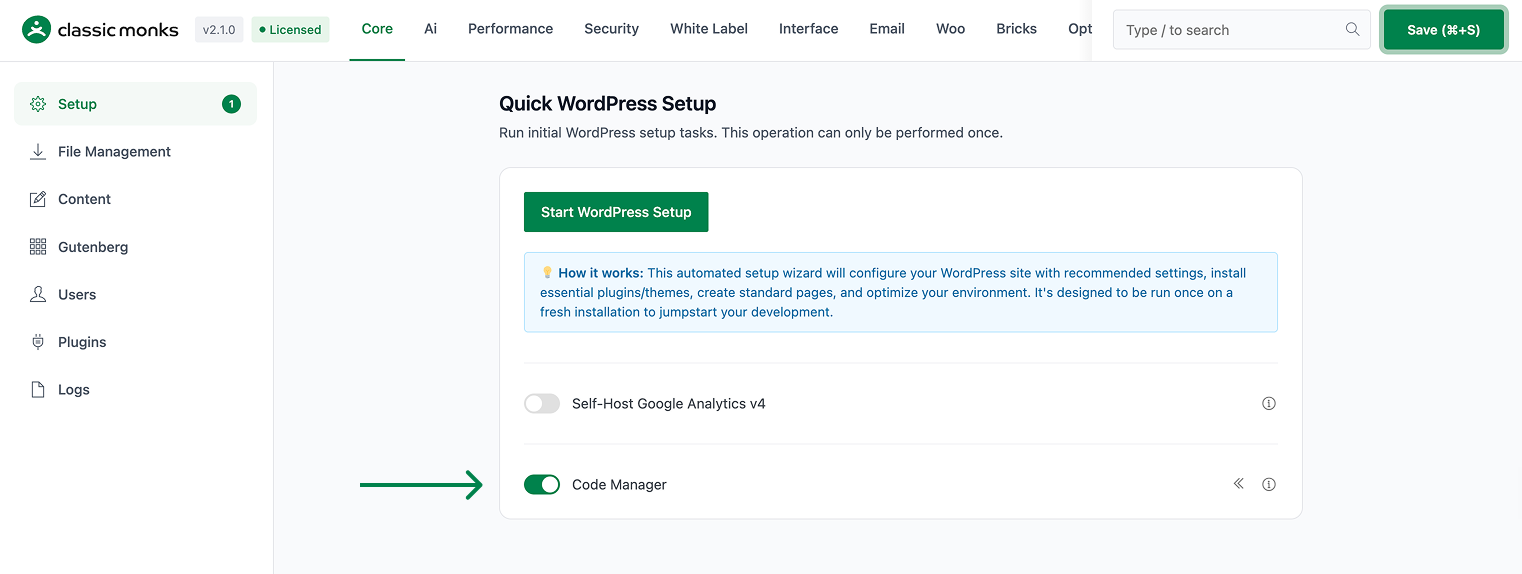Open the White Label tab
Viewport: 1522px width, 574px height.
point(709,29)
